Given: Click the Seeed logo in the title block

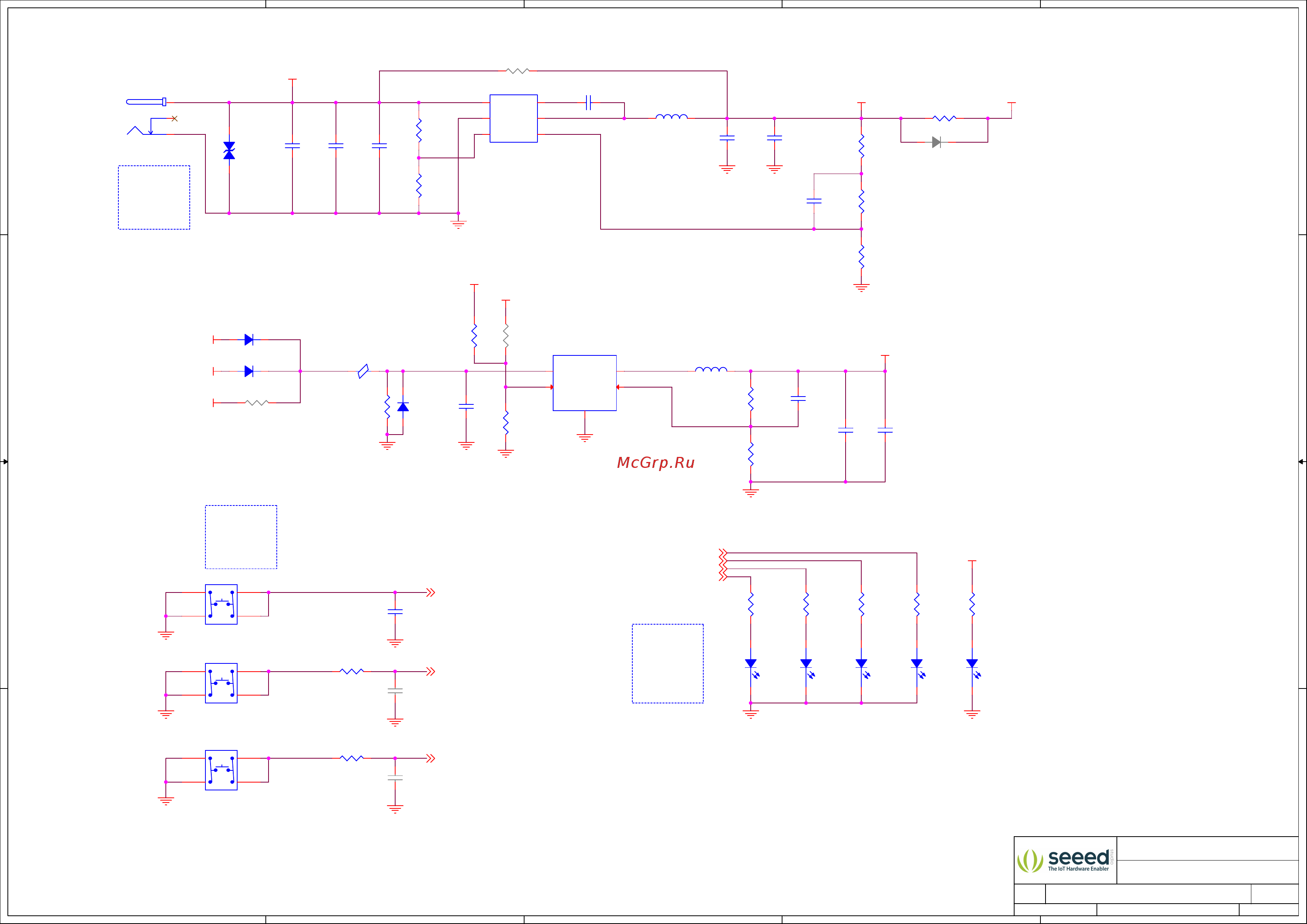Looking at the screenshot, I should pyautogui.click(x=1065, y=860).
